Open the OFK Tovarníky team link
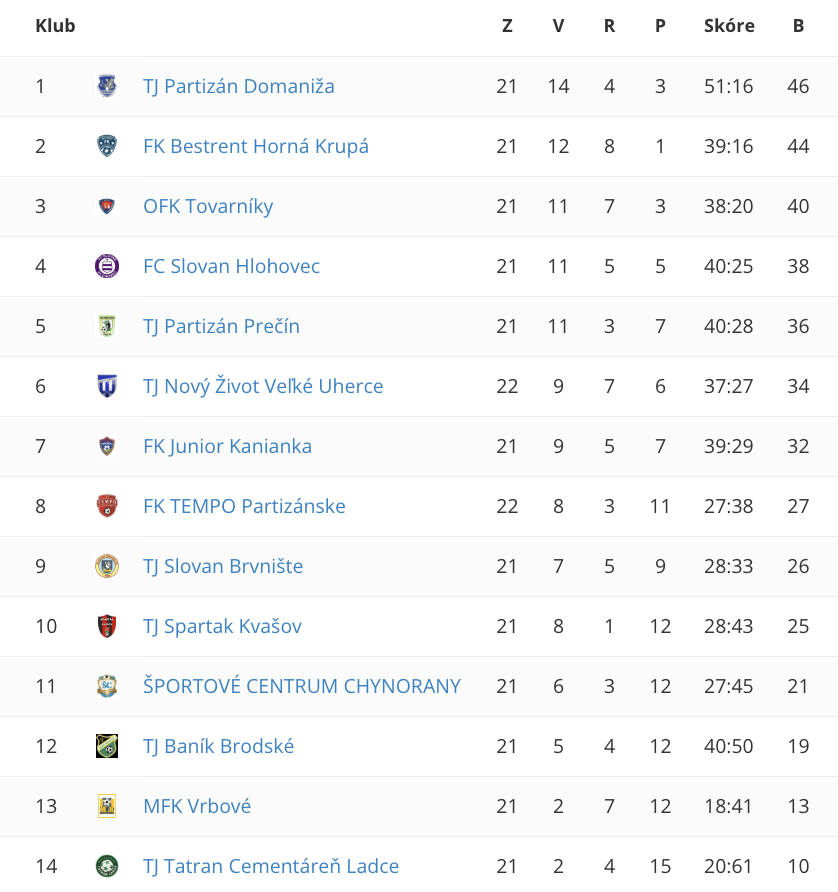This screenshot has height=892, width=838. pyautogui.click(x=208, y=207)
